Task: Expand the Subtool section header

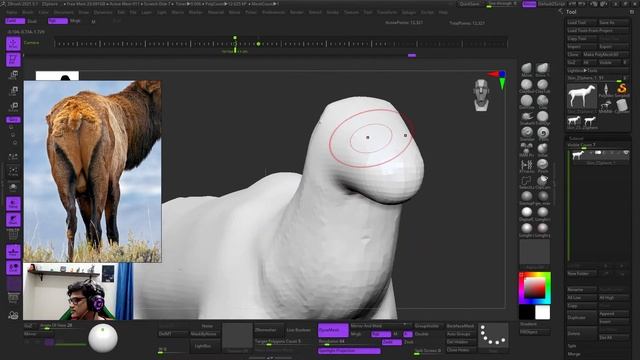Action: click(576, 138)
